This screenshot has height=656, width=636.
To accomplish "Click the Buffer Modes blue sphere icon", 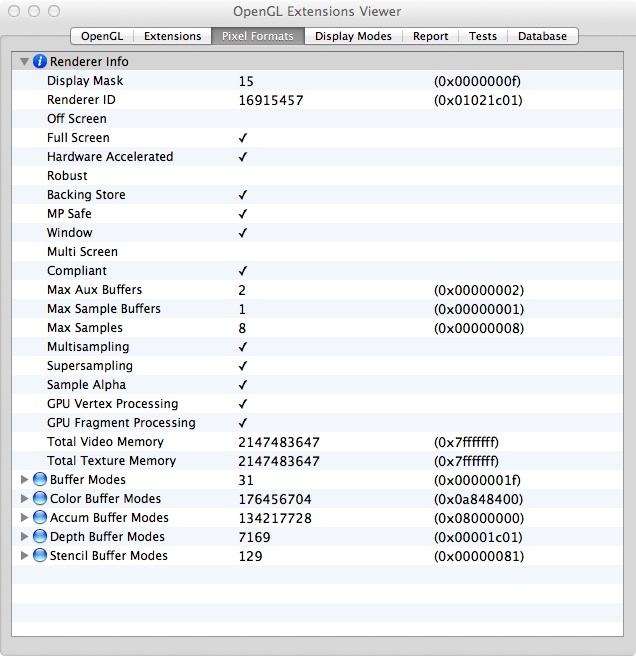I will 40,479.
